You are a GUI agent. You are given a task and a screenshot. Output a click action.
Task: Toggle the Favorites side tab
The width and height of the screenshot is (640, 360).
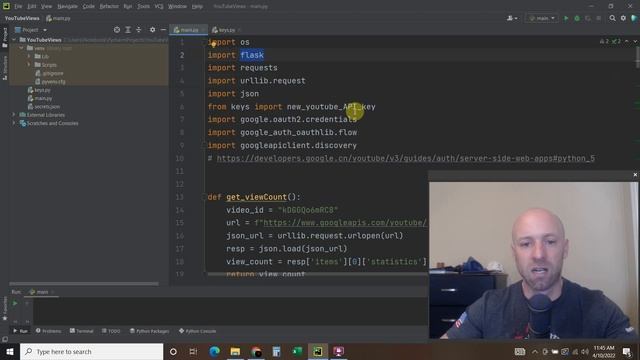click(5, 309)
